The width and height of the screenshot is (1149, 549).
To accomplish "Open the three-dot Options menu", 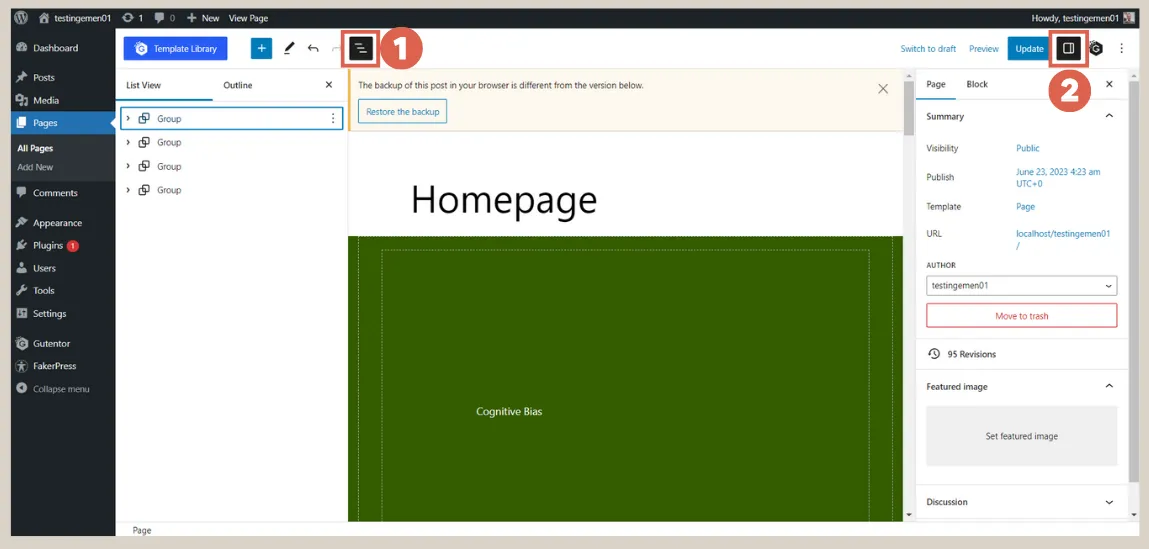I will (x=1121, y=48).
